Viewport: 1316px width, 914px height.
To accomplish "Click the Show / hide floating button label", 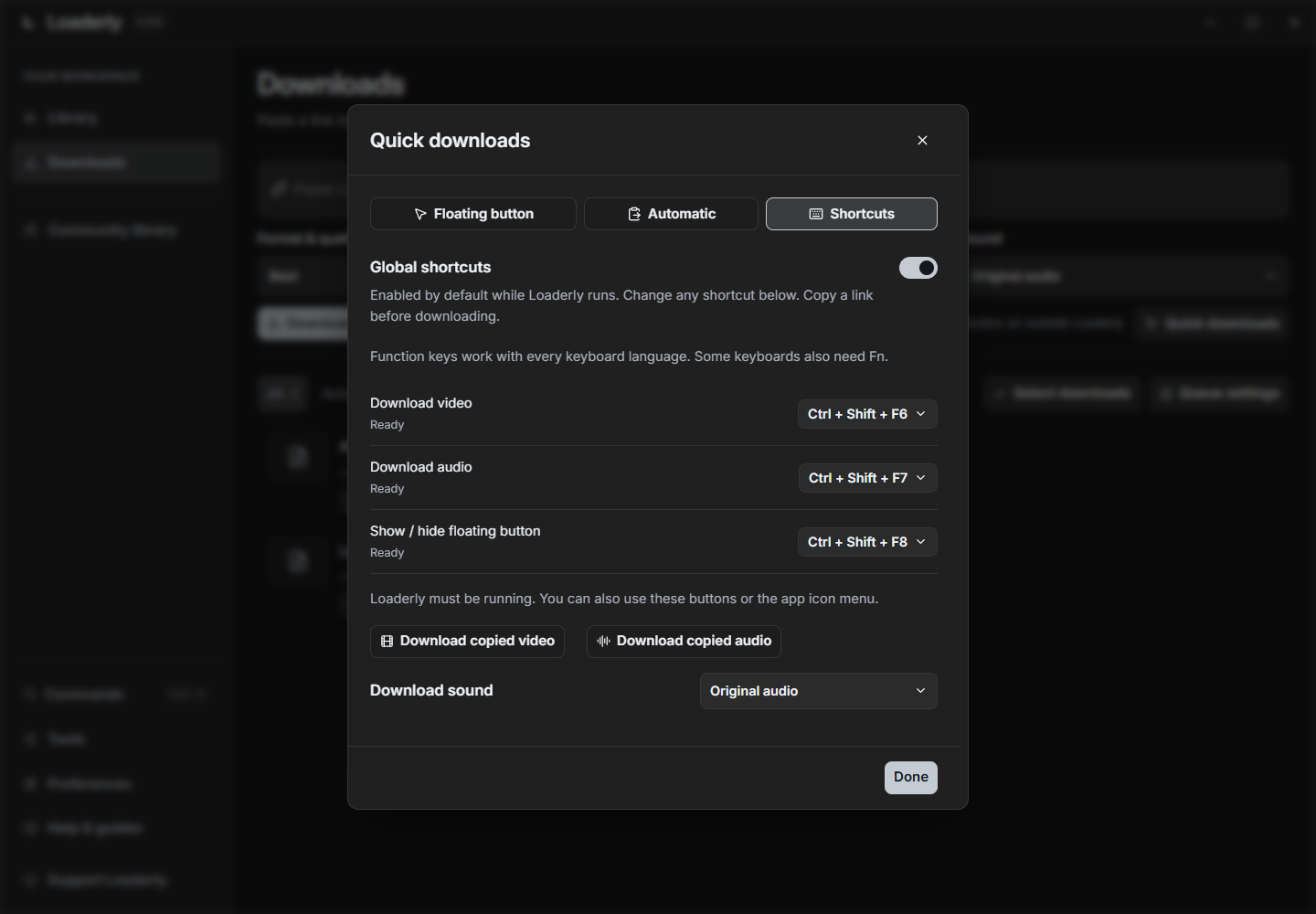I will tap(455, 531).
